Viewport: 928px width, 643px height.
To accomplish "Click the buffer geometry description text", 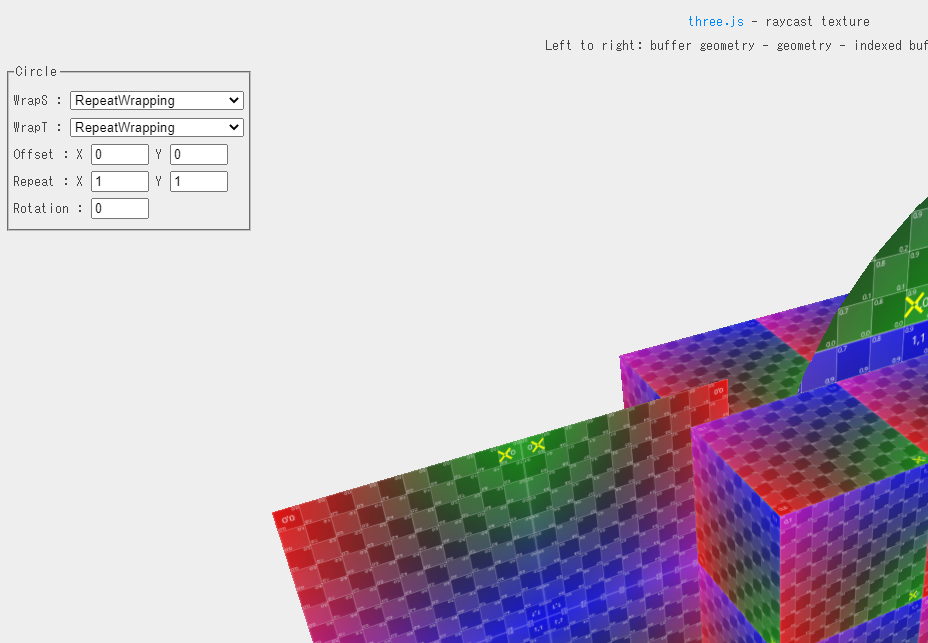I will (700, 45).
